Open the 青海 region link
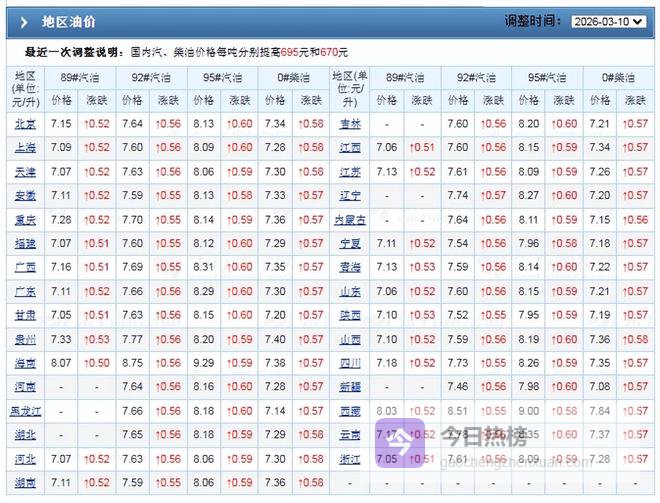 click(350, 268)
